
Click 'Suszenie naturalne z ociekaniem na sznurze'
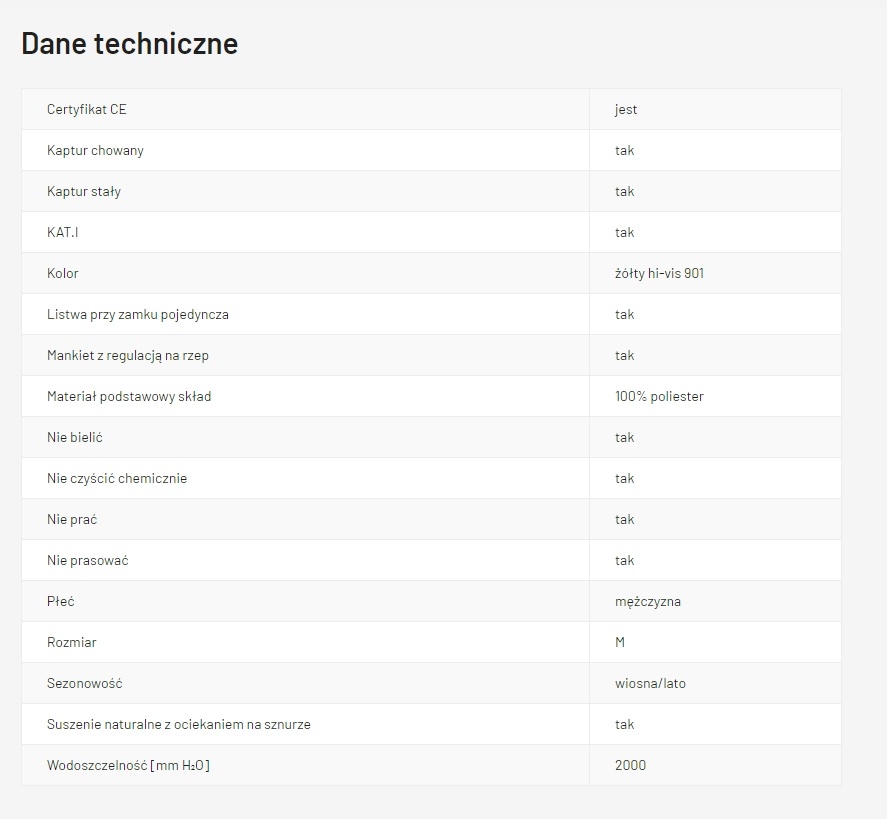tap(179, 724)
